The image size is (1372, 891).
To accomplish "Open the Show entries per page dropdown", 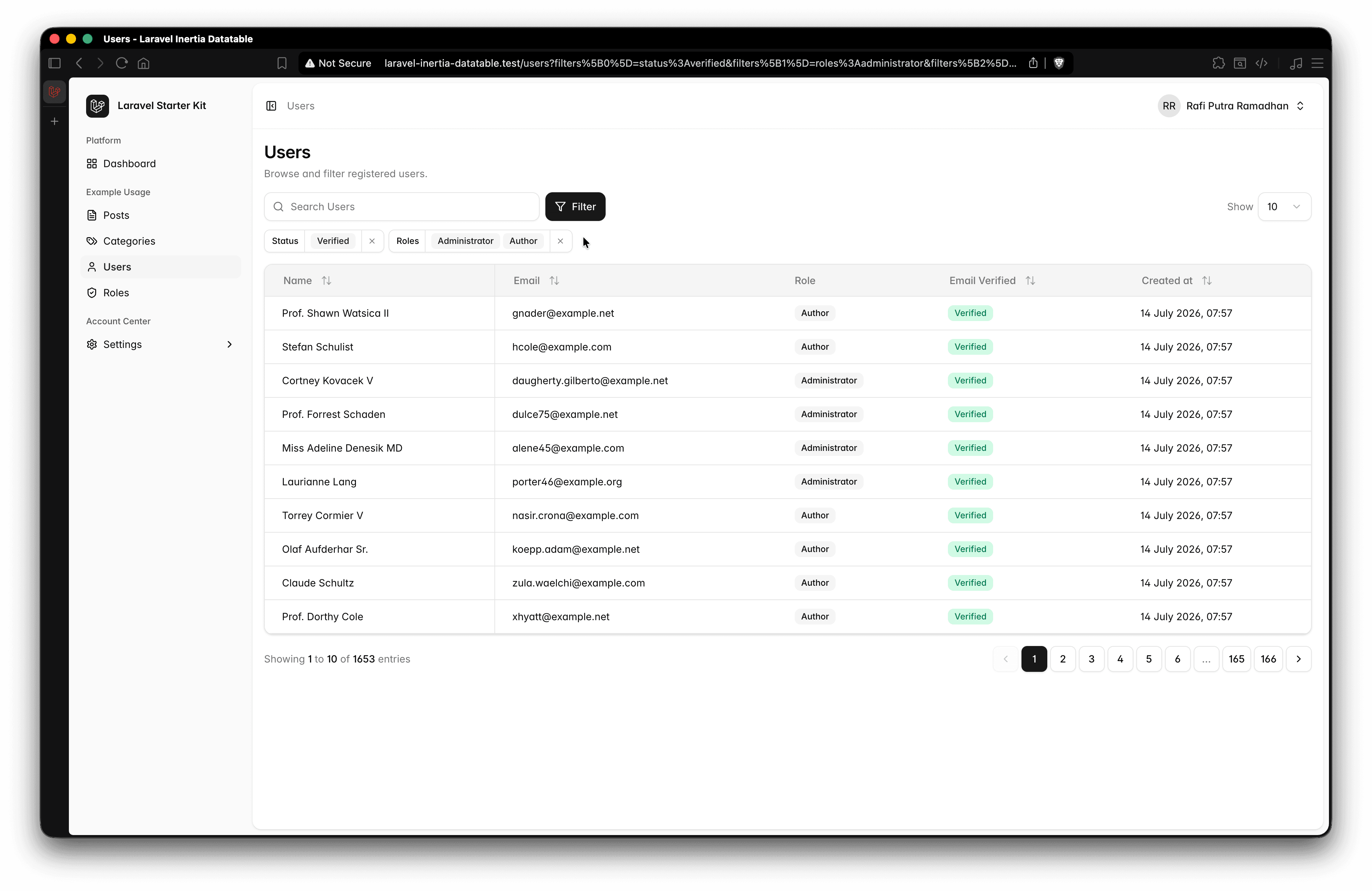I will point(1284,206).
